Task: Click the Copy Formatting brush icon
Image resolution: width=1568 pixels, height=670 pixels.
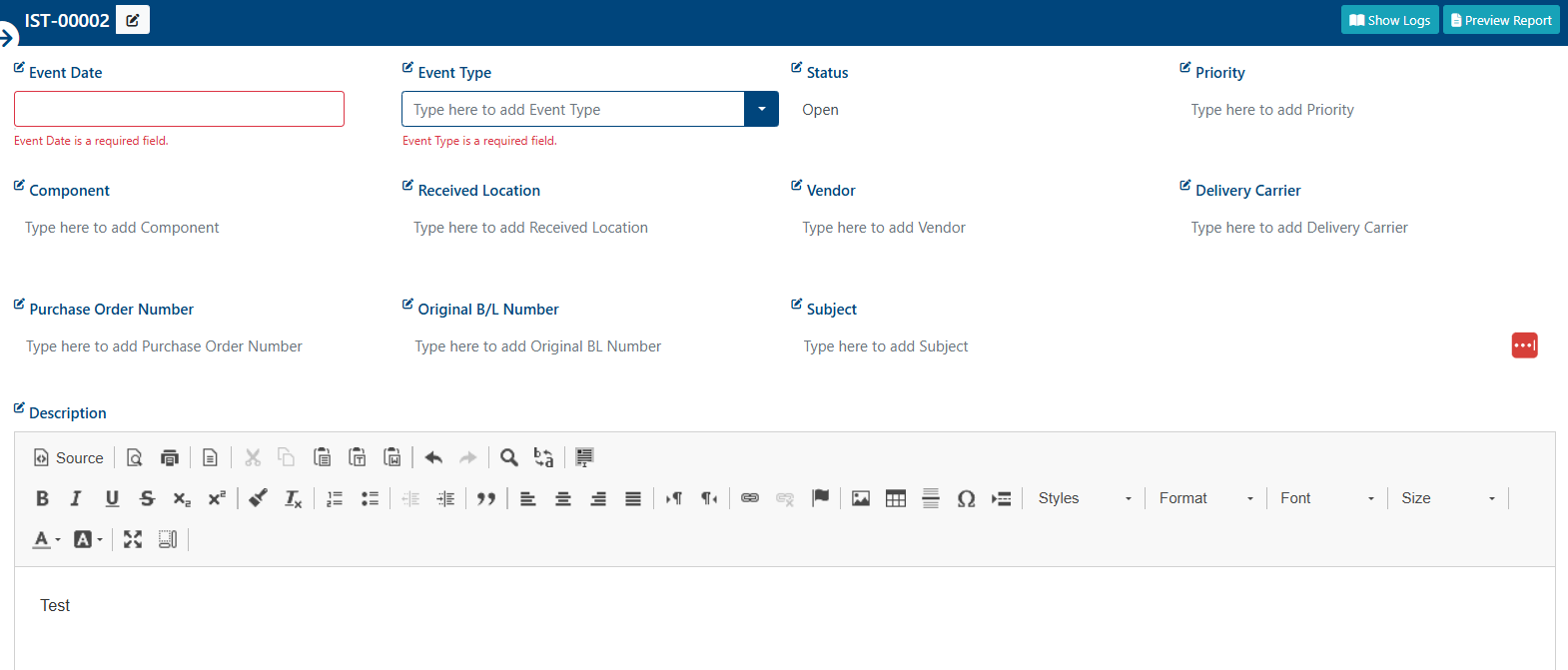Action: tap(258, 498)
